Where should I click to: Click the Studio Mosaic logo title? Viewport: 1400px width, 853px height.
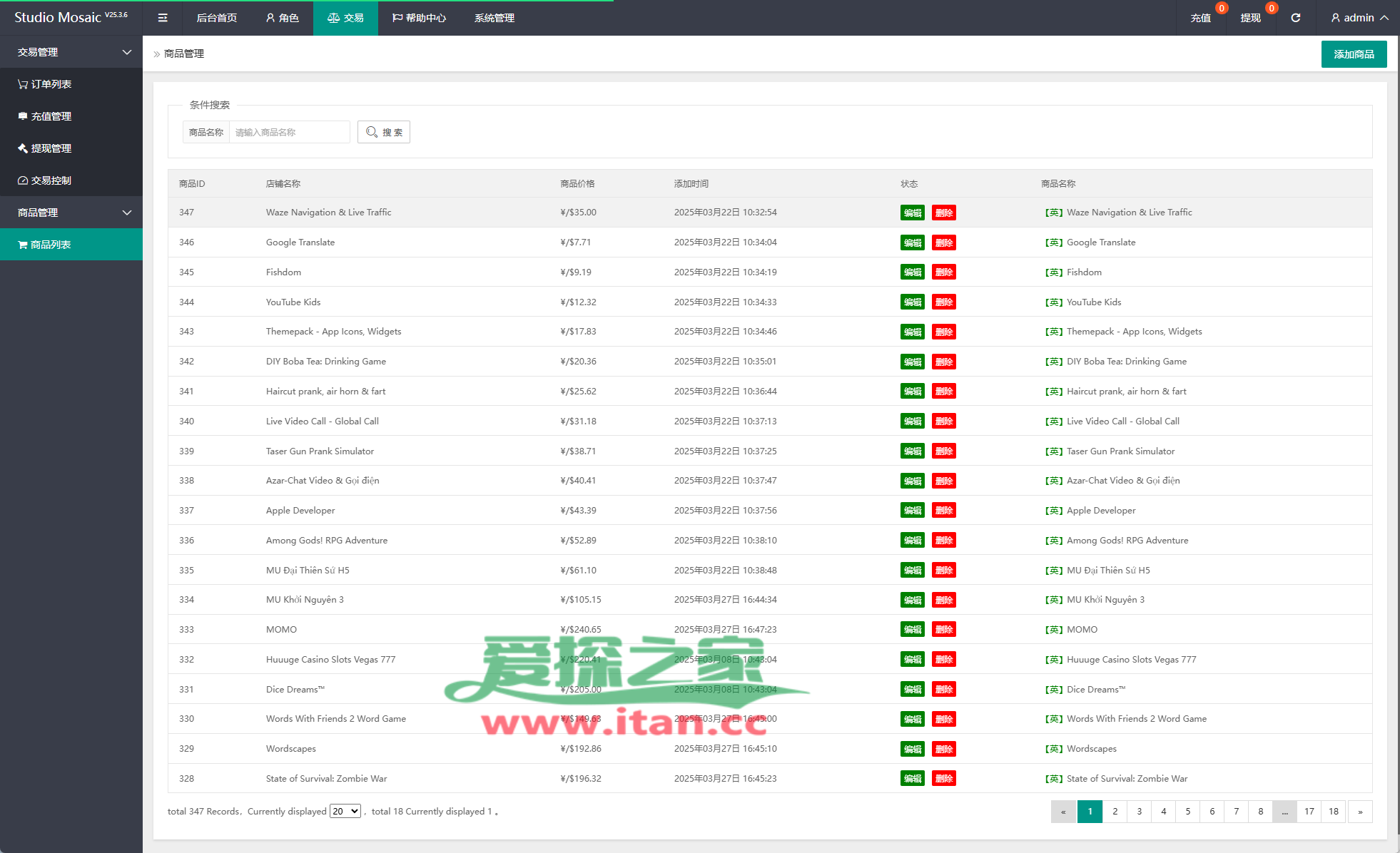[71, 18]
